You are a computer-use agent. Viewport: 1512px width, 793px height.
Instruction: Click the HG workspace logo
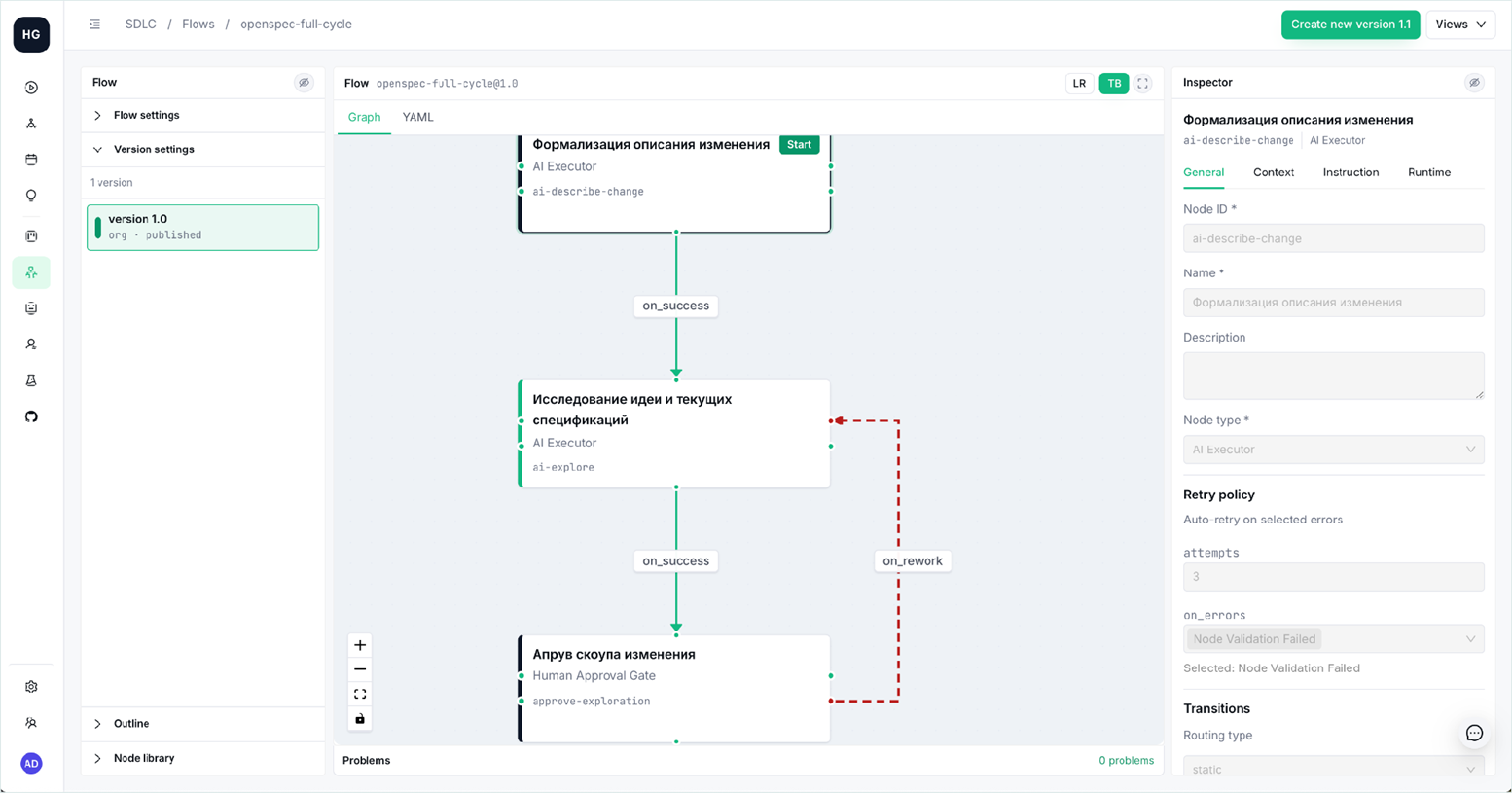tap(31, 34)
